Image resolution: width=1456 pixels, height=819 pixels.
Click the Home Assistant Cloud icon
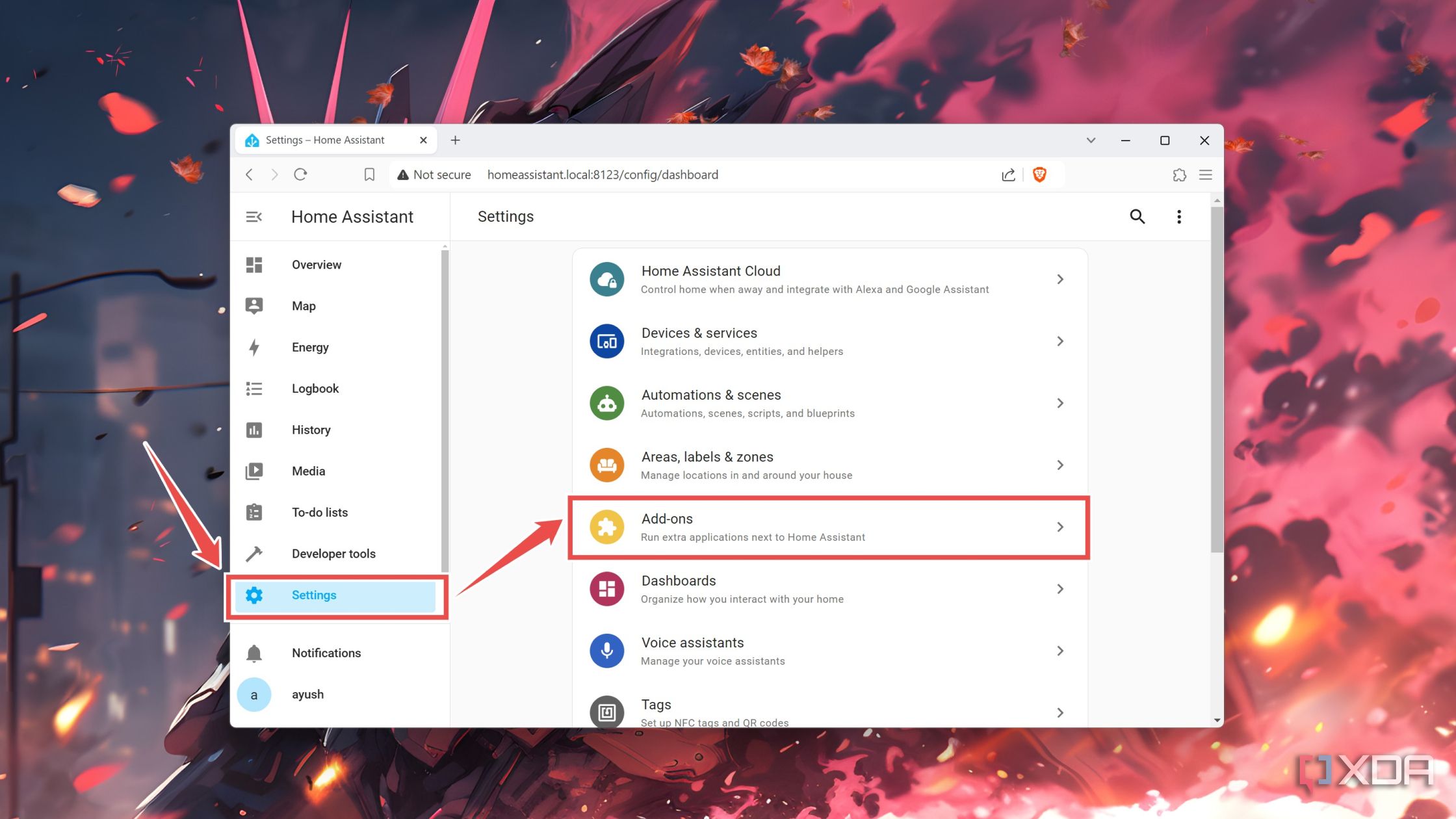606,279
